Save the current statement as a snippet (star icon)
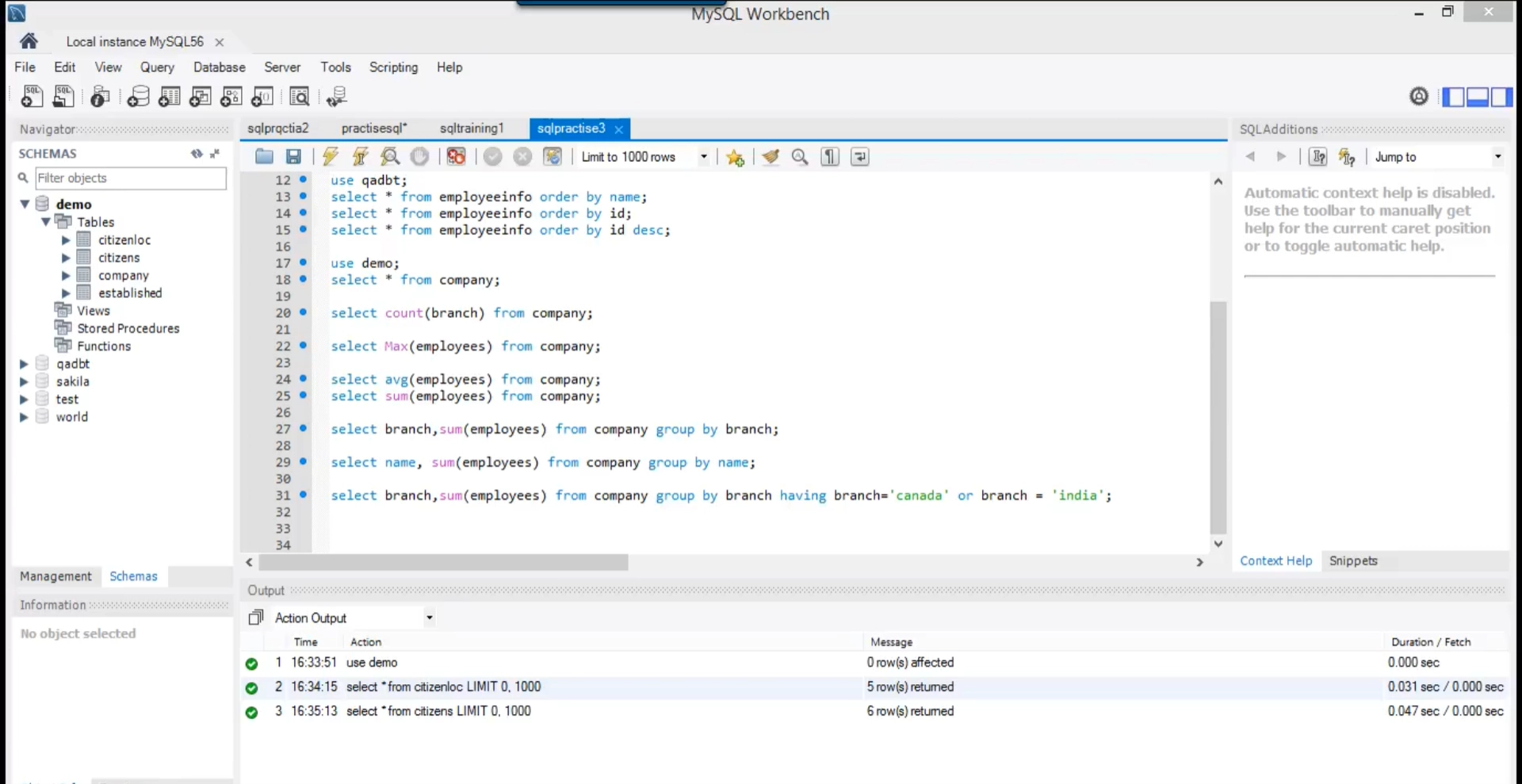Viewport: 1522px width, 784px height. point(735,157)
